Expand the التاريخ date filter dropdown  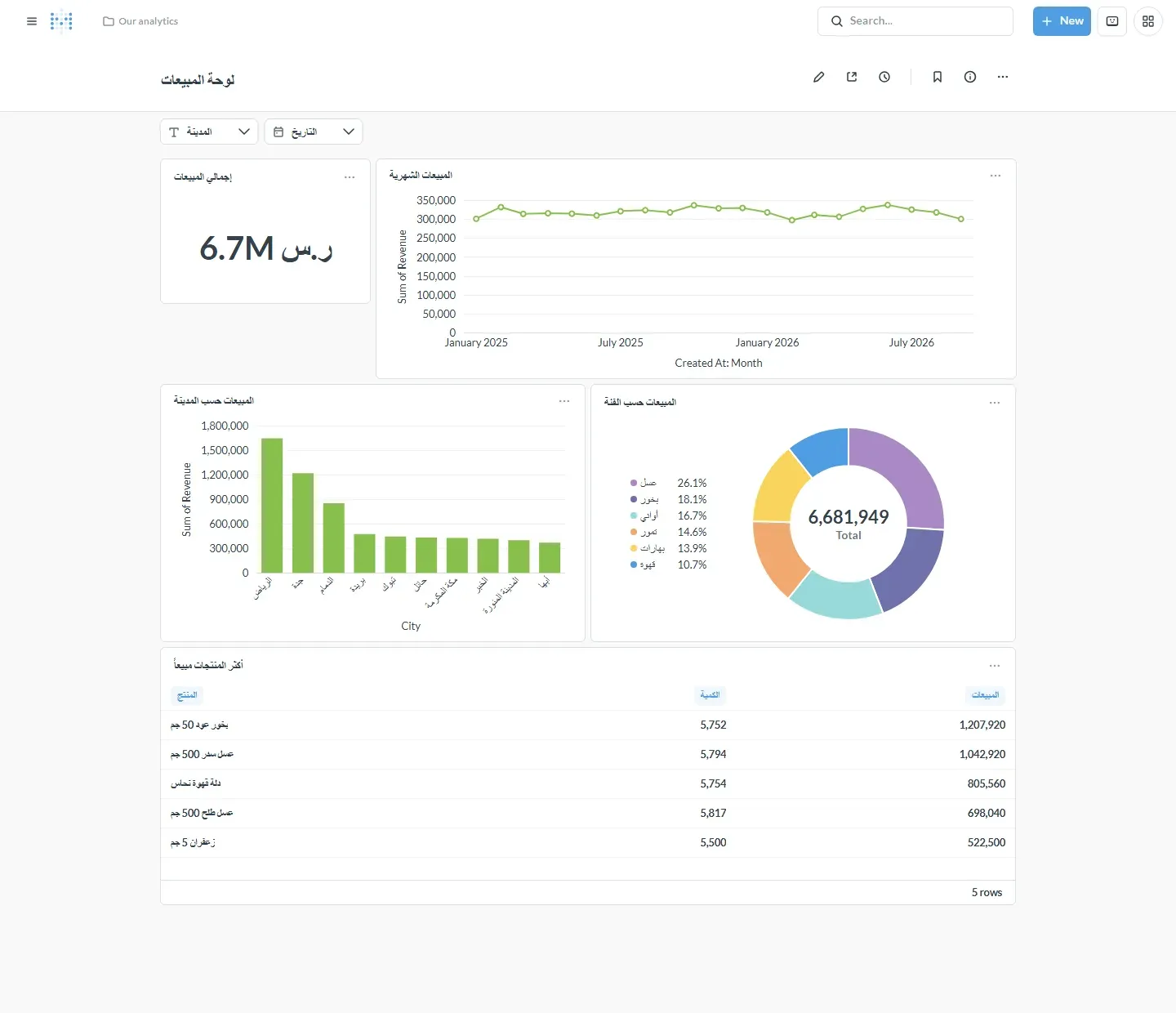pos(314,132)
